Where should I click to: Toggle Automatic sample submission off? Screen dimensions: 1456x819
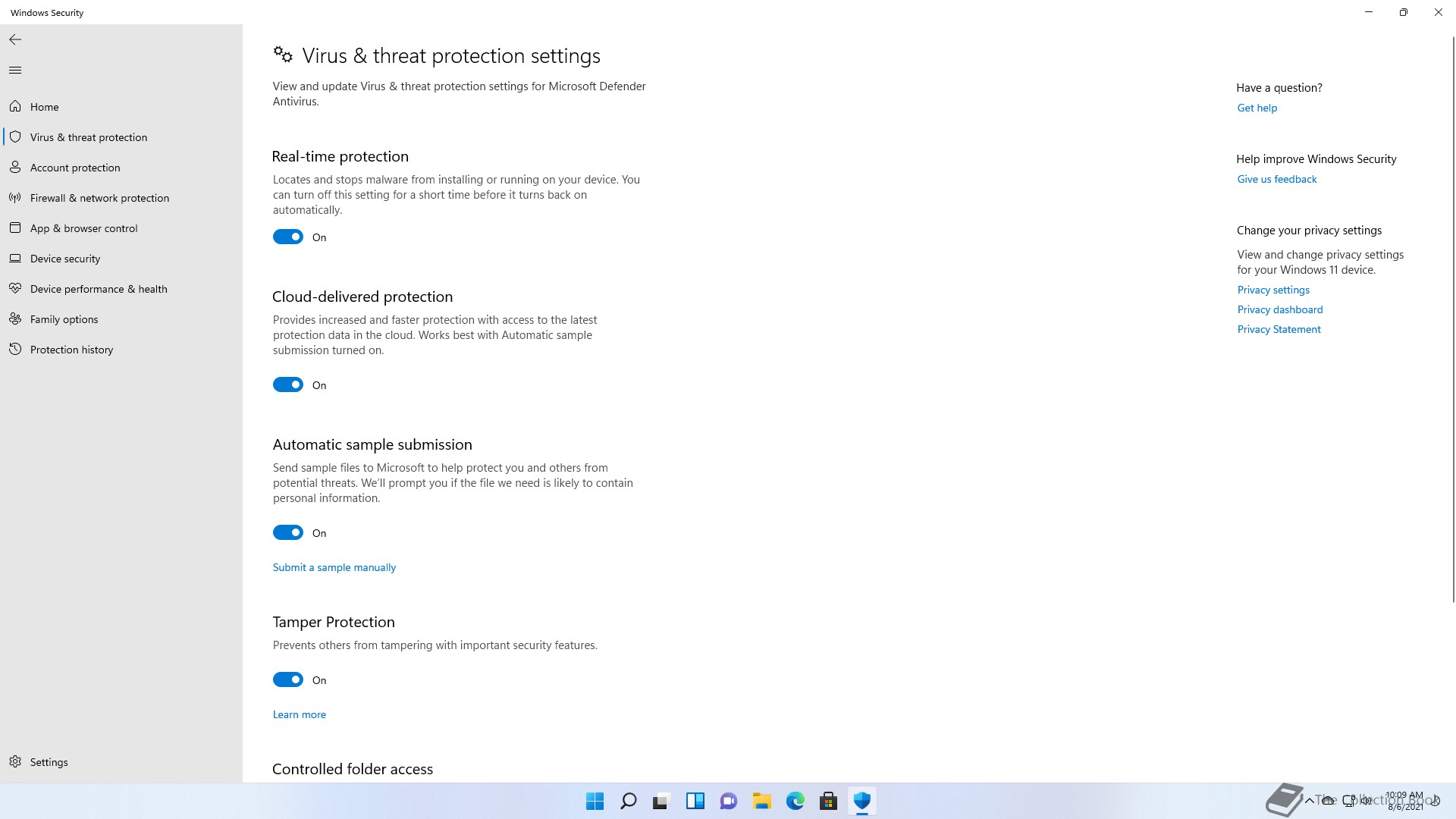[x=288, y=532]
